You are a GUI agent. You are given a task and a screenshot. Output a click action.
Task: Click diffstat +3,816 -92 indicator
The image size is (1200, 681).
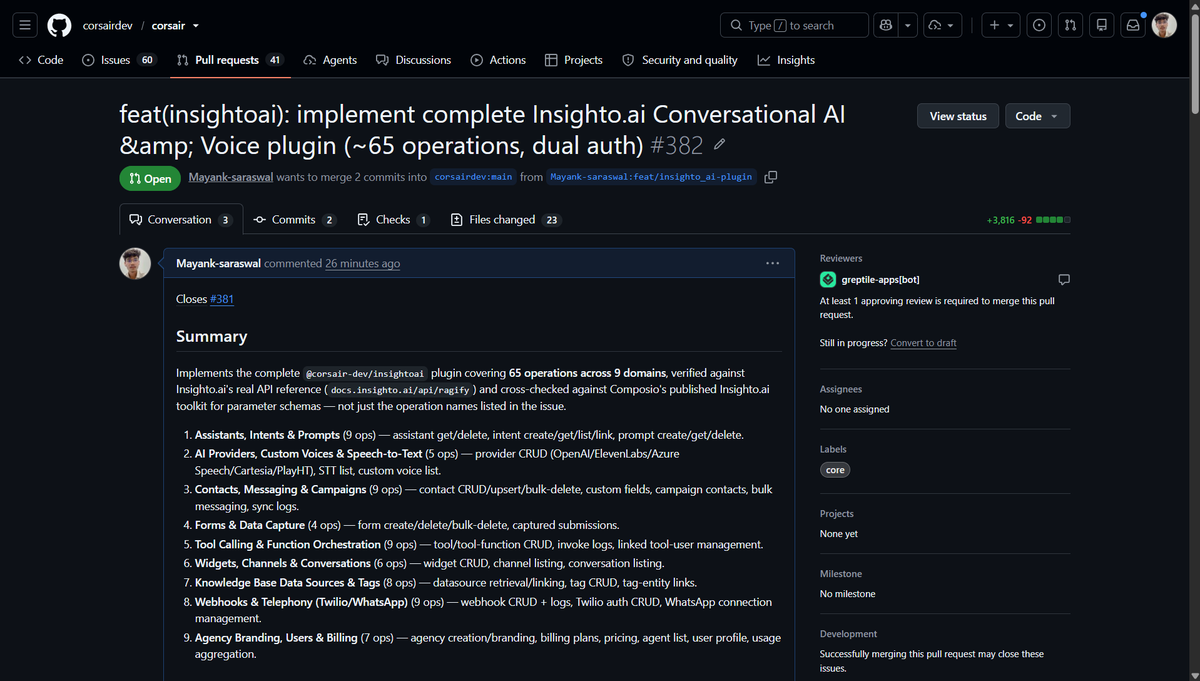tap(1027, 220)
